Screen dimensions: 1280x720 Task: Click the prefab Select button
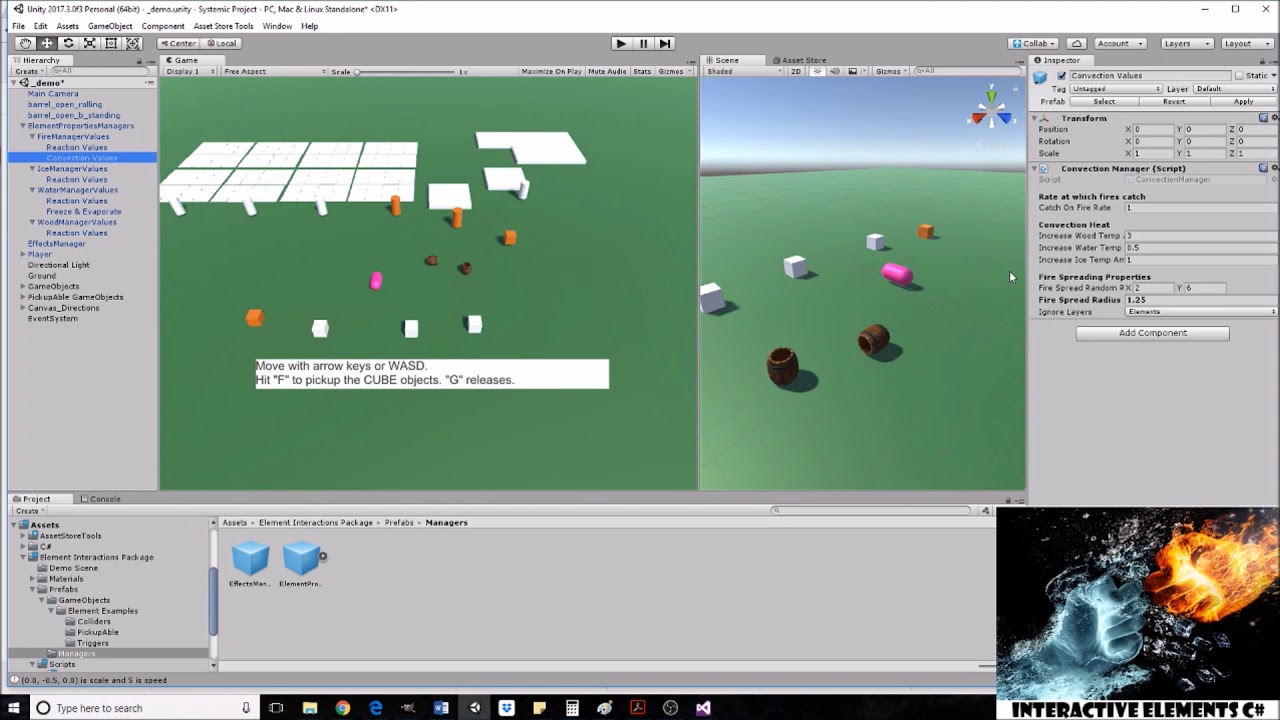(1104, 102)
